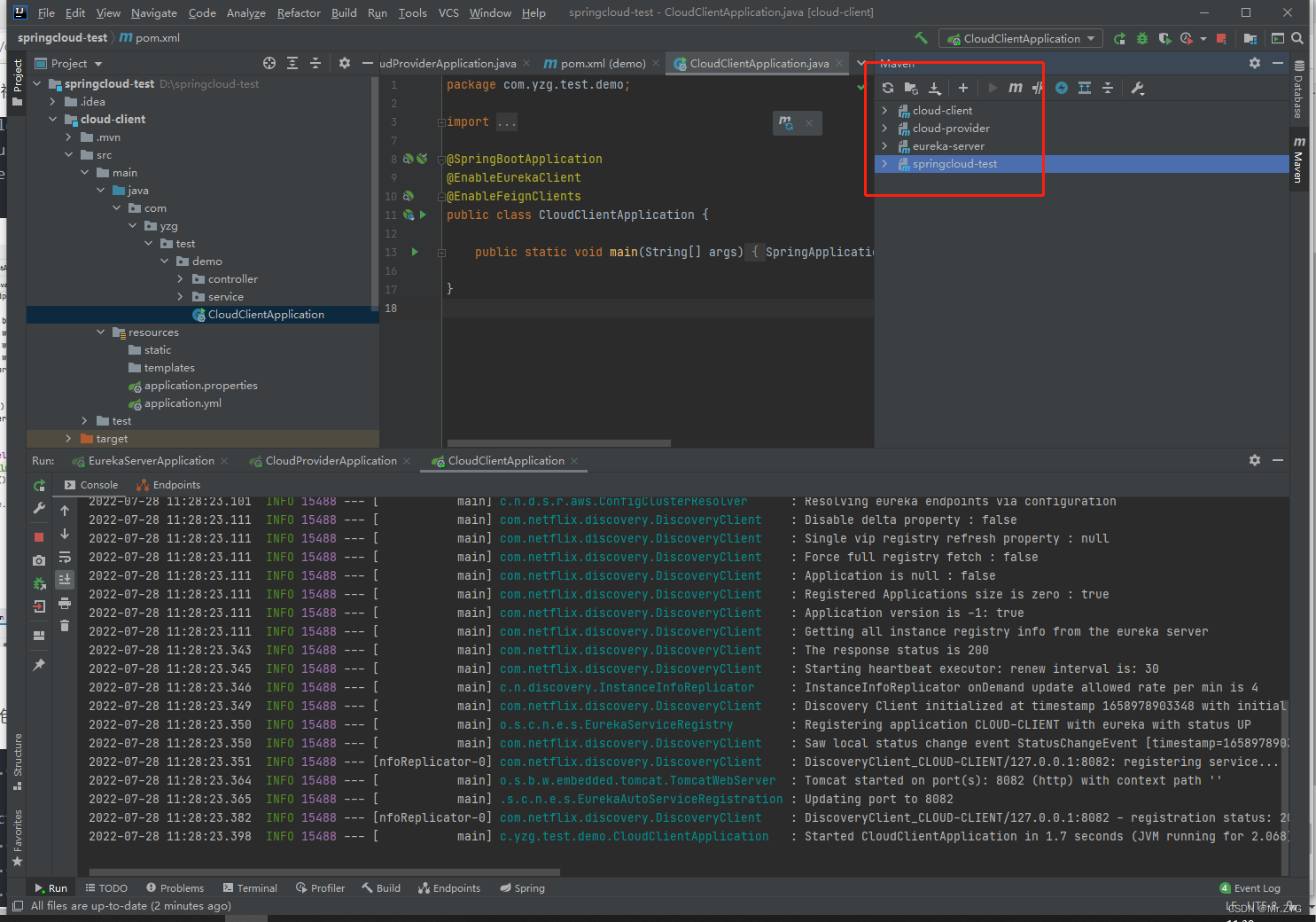
Task: Download Maven sources and documentation
Action: tap(934, 88)
